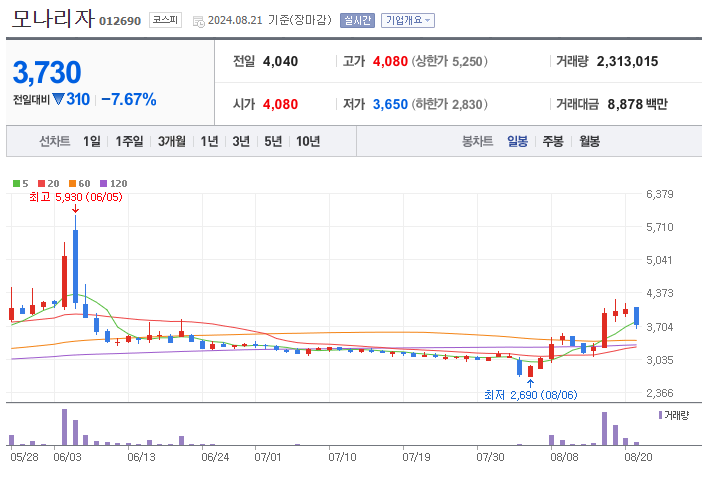Click the 07/01 date axis label
702x479 pixels.
point(268,457)
